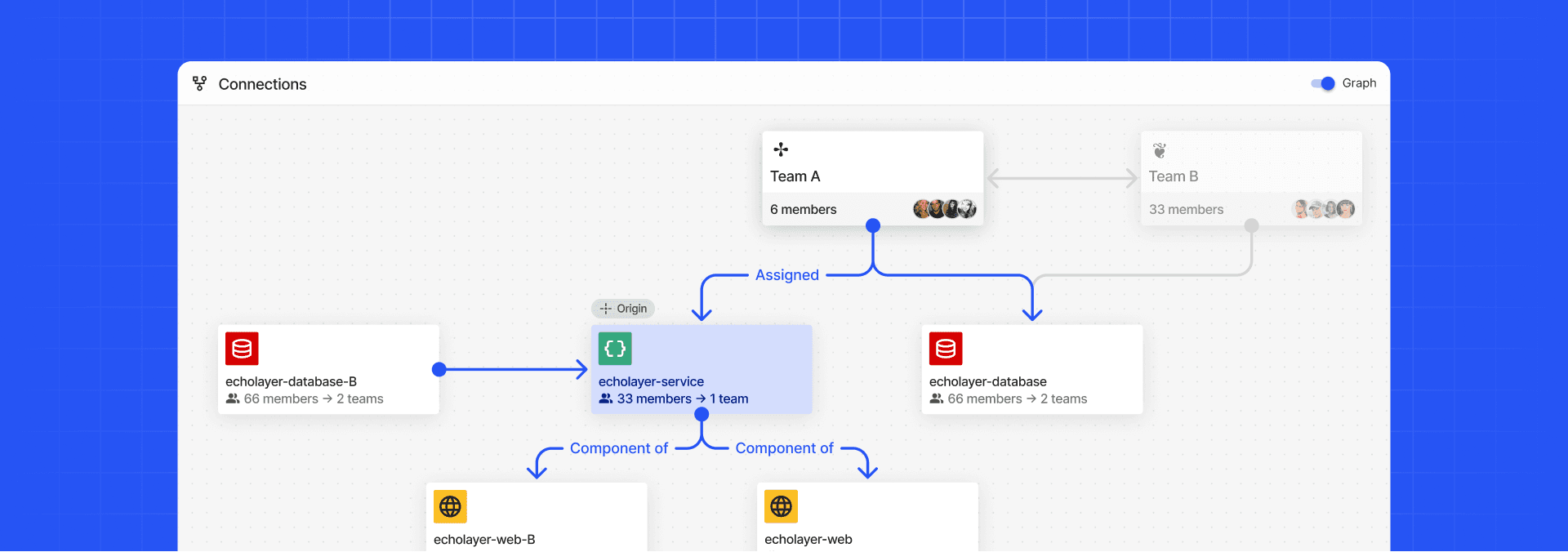Click echolayer-database's 66 members → 2 teams text

tap(1017, 399)
